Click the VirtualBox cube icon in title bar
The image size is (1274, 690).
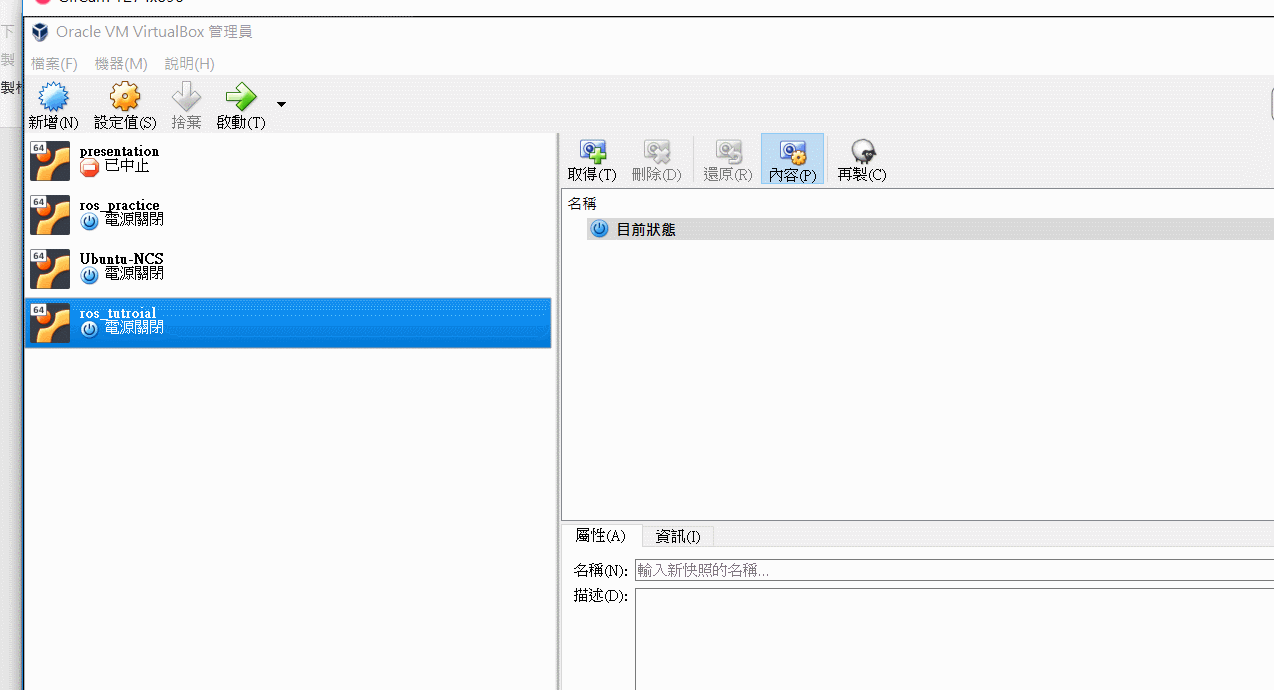40,32
